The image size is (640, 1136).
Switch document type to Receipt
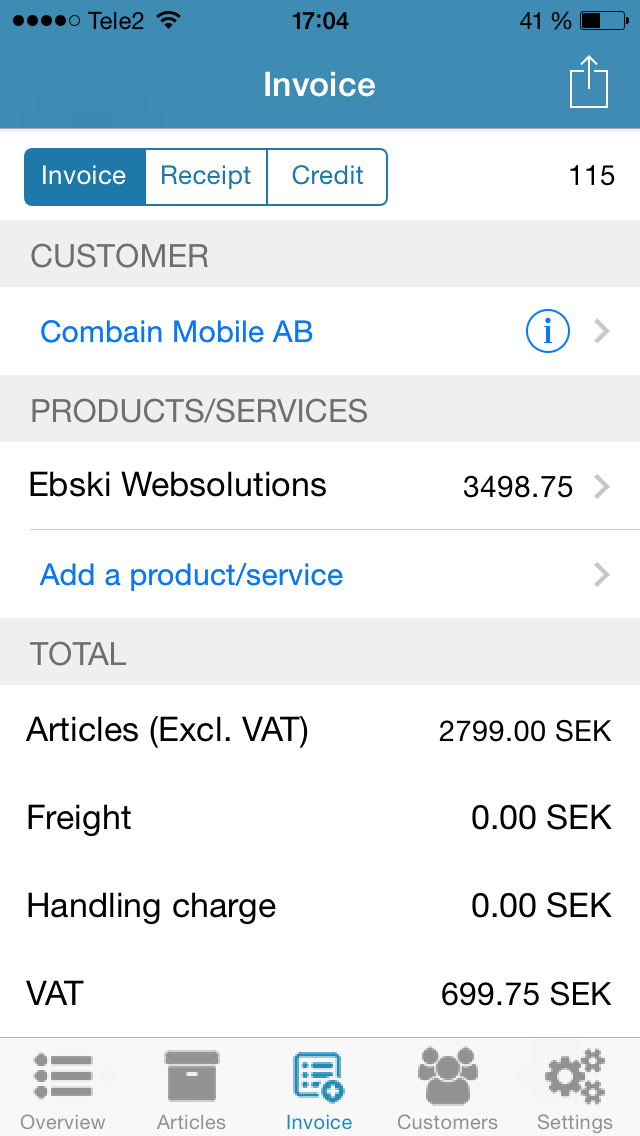coord(206,176)
